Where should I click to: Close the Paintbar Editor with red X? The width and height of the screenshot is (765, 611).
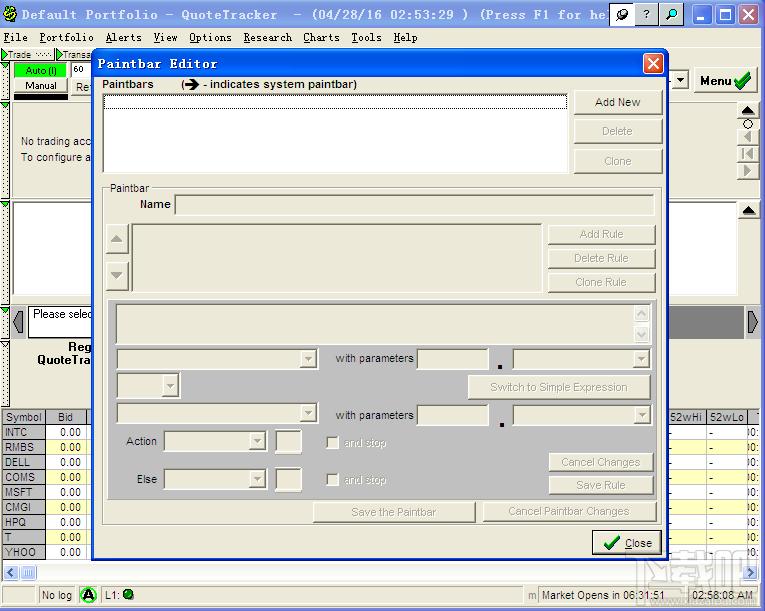tap(653, 63)
